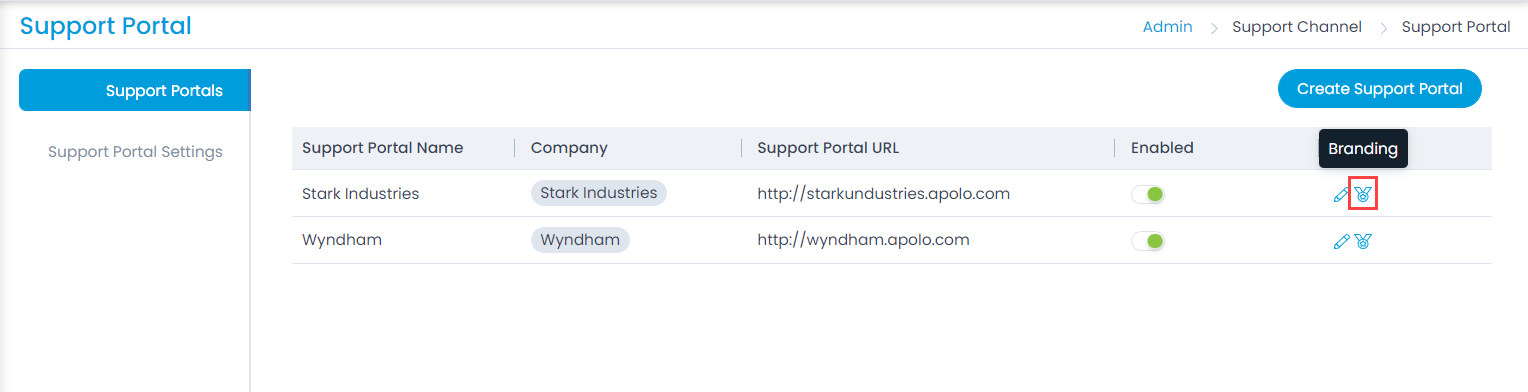Viewport: 1528px width, 392px height.
Task: Open the Support Channel breadcrumb
Action: tap(1297, 27)
